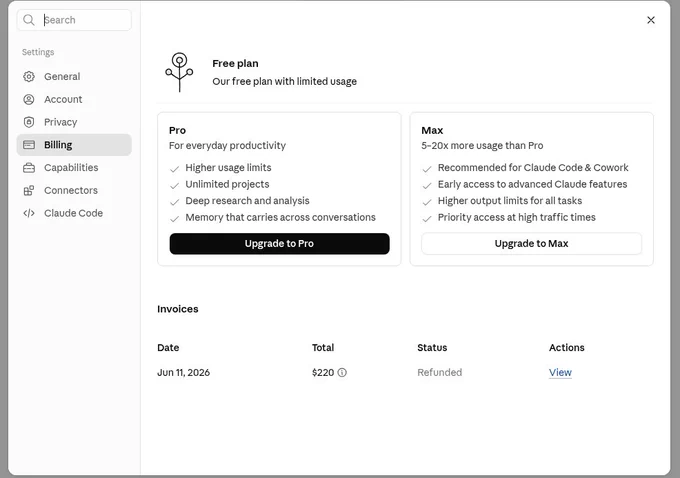Go to Privacy settings

pos(74,122)
